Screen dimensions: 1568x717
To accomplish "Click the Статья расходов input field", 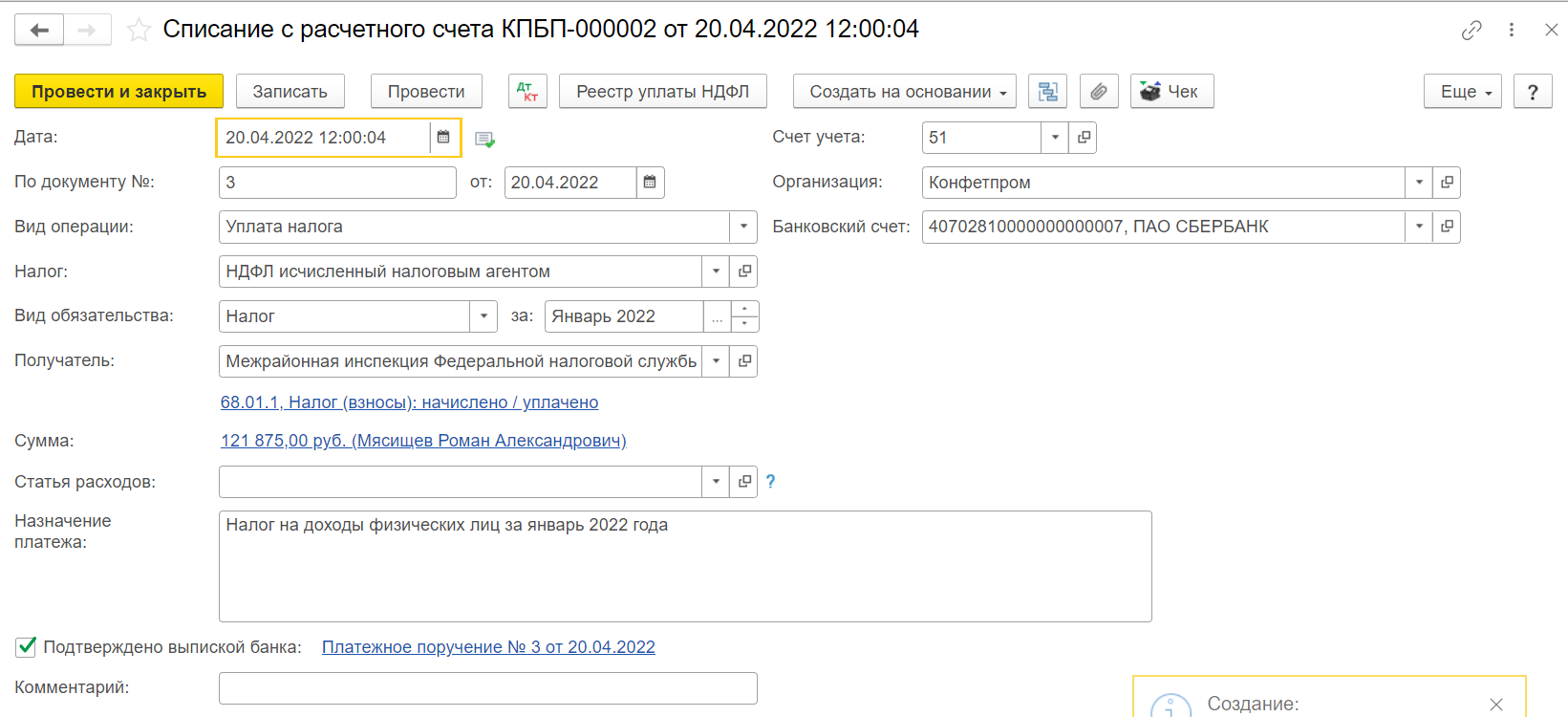I will [461, 482].
